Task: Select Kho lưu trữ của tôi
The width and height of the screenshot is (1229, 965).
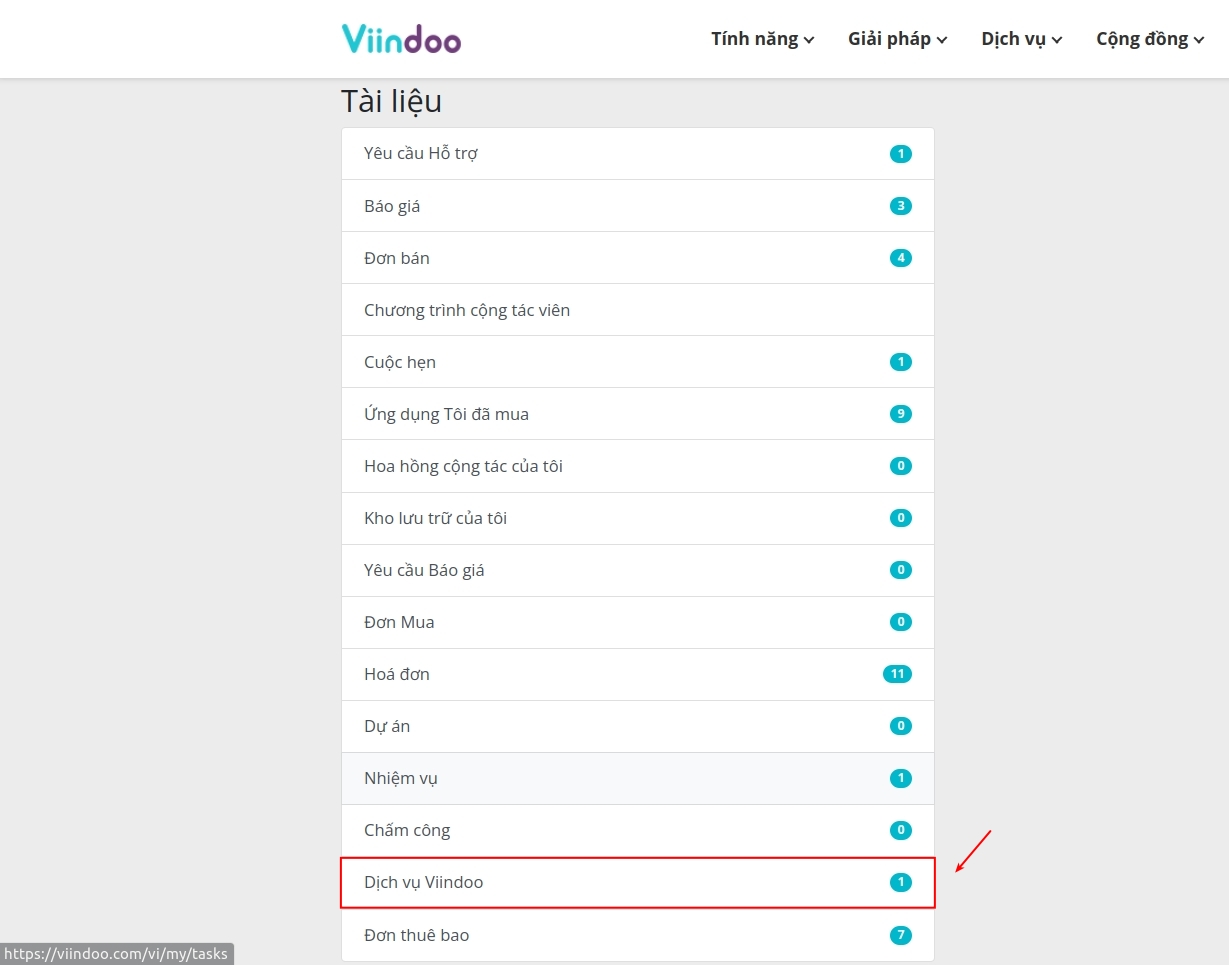Action: click(x=638, y=518)
